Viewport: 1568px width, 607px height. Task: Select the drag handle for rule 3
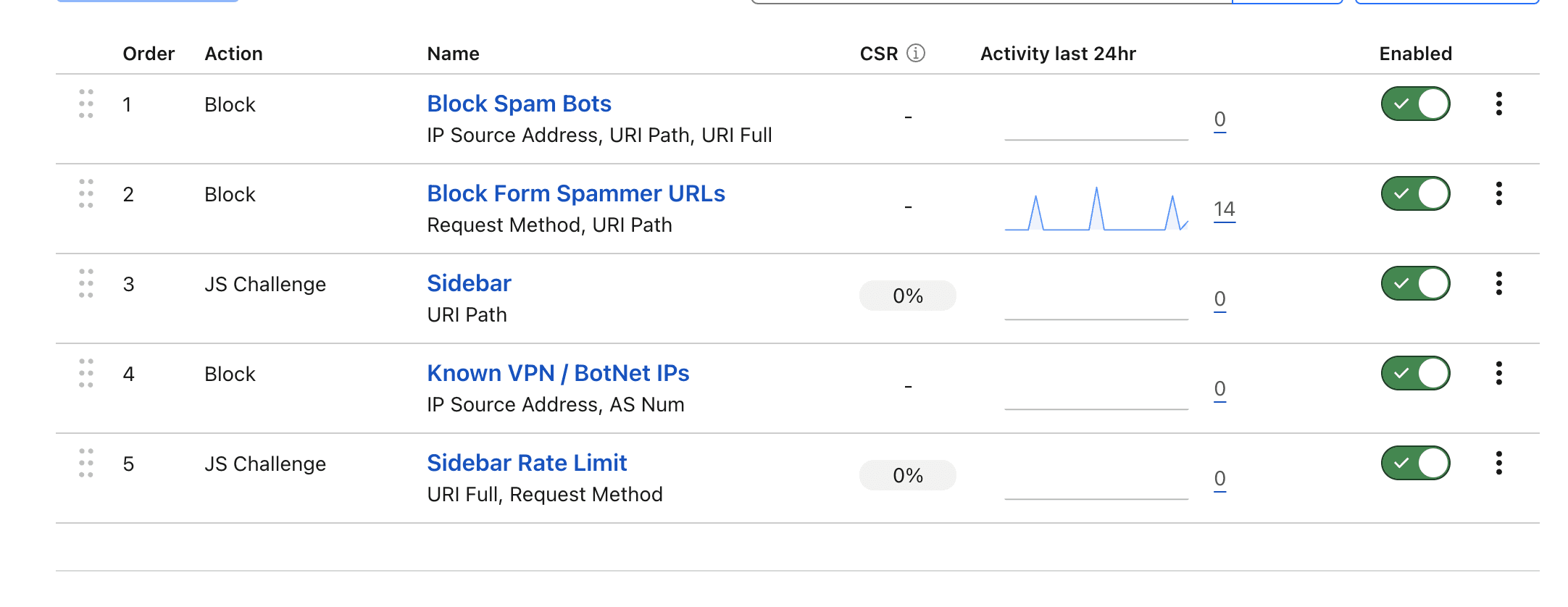click(x=86, y=283)
